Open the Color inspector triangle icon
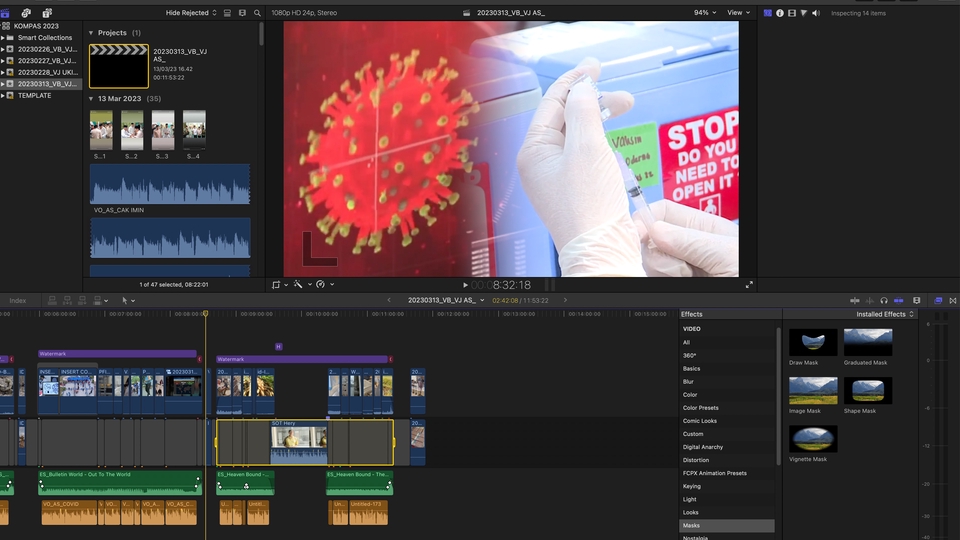960x540 pixels. pos(804,13)
